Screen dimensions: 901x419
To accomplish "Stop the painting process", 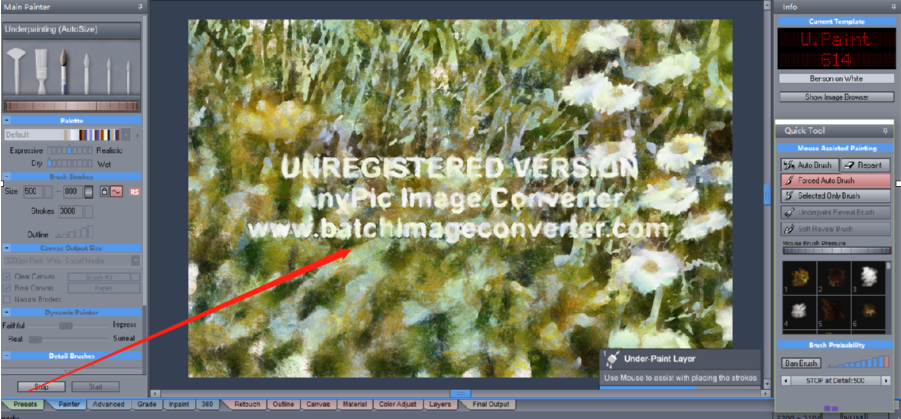I will point(41,387).
